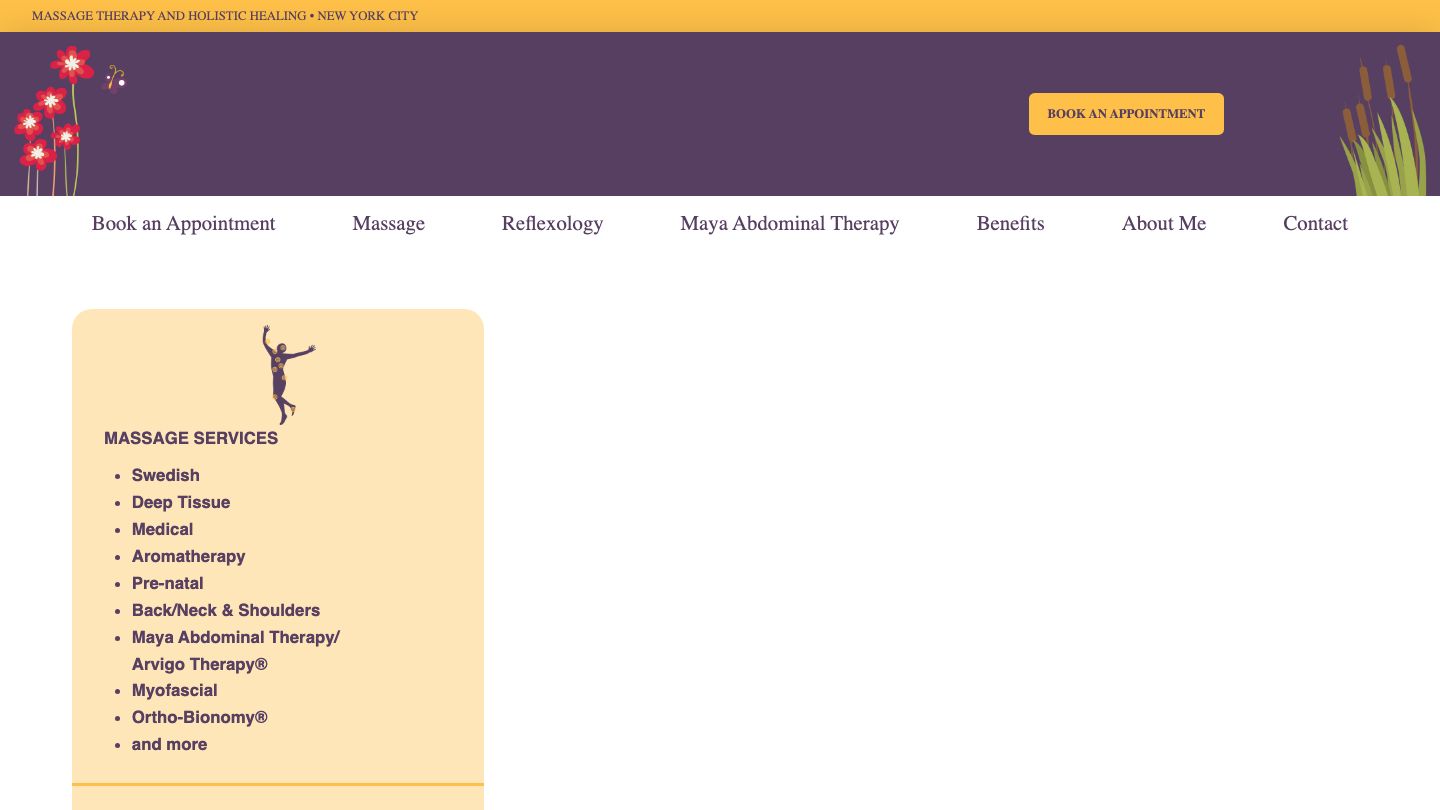
Task: Go to the Reflexology page
Action: coord(552,224)
